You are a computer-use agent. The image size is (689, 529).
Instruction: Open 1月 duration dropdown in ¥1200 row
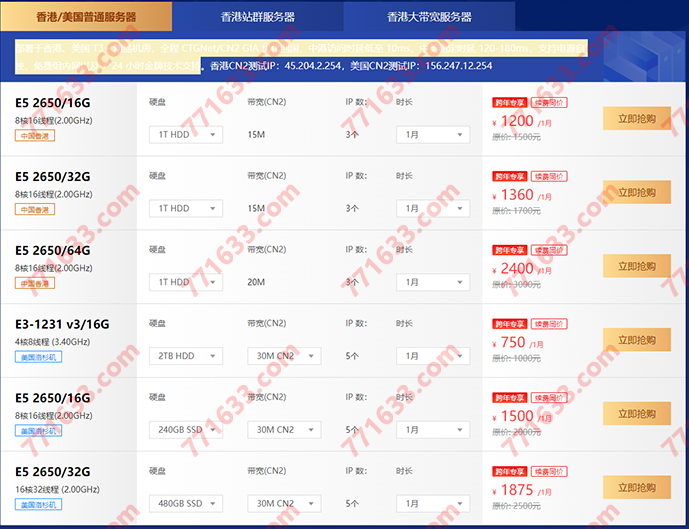tap(433, 135)
